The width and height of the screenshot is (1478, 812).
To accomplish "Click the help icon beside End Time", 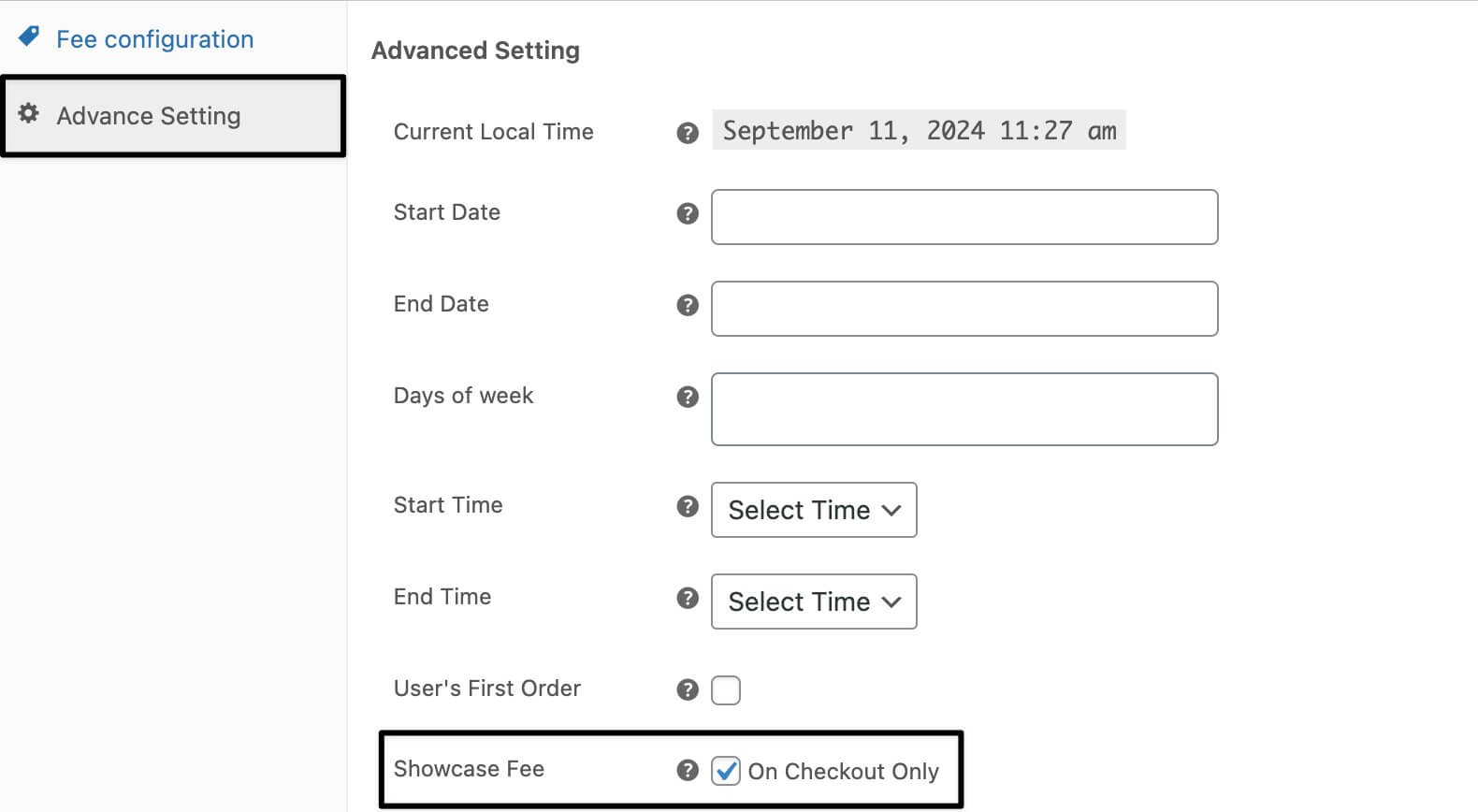I will click(x=687, y=598).
